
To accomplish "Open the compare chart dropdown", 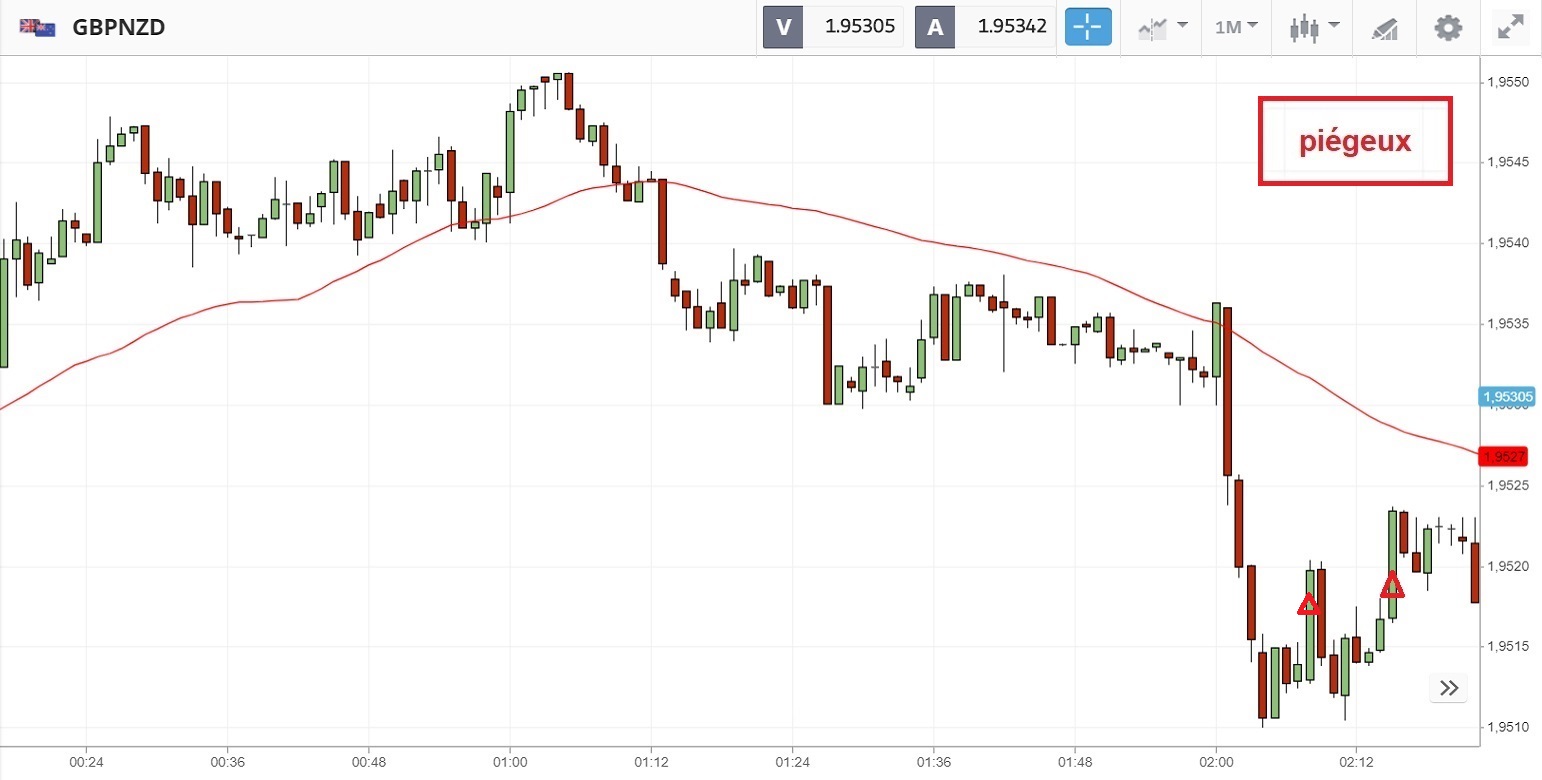I will pyautogui.click(x=1162, y=27).
